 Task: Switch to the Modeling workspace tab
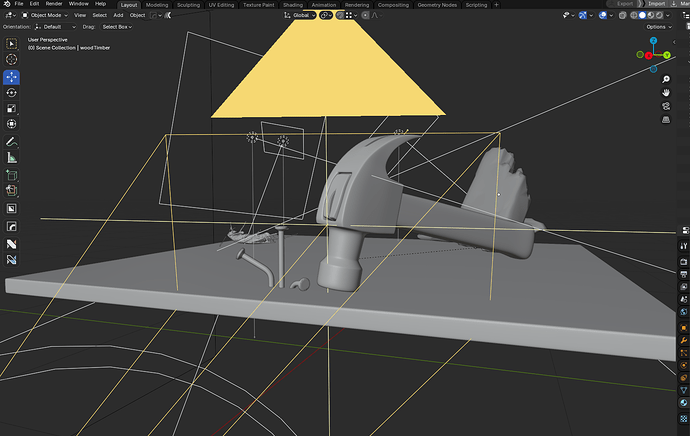tap(157, 5)
